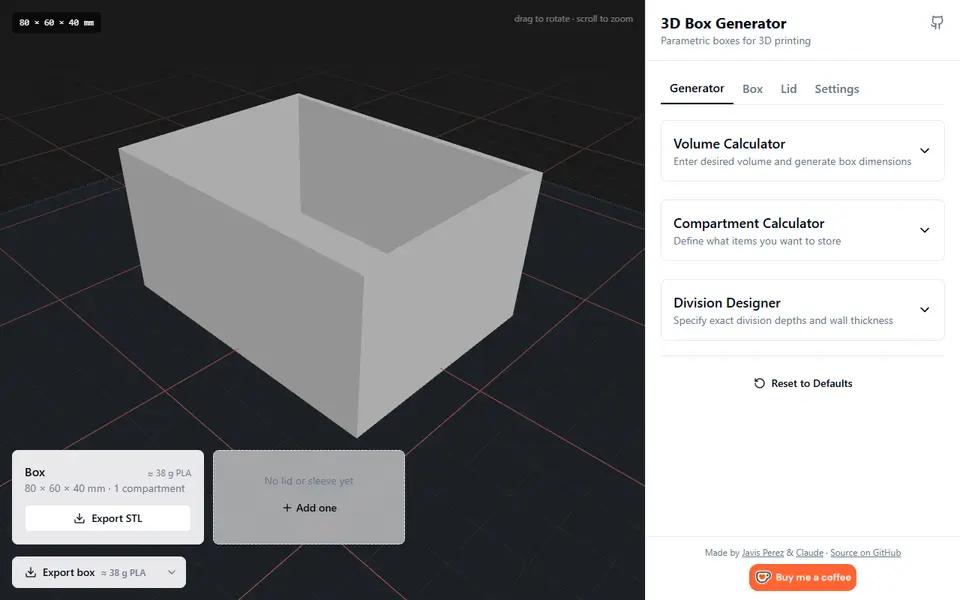Expand the Division Designer chevron

click(x=924, y=310)
